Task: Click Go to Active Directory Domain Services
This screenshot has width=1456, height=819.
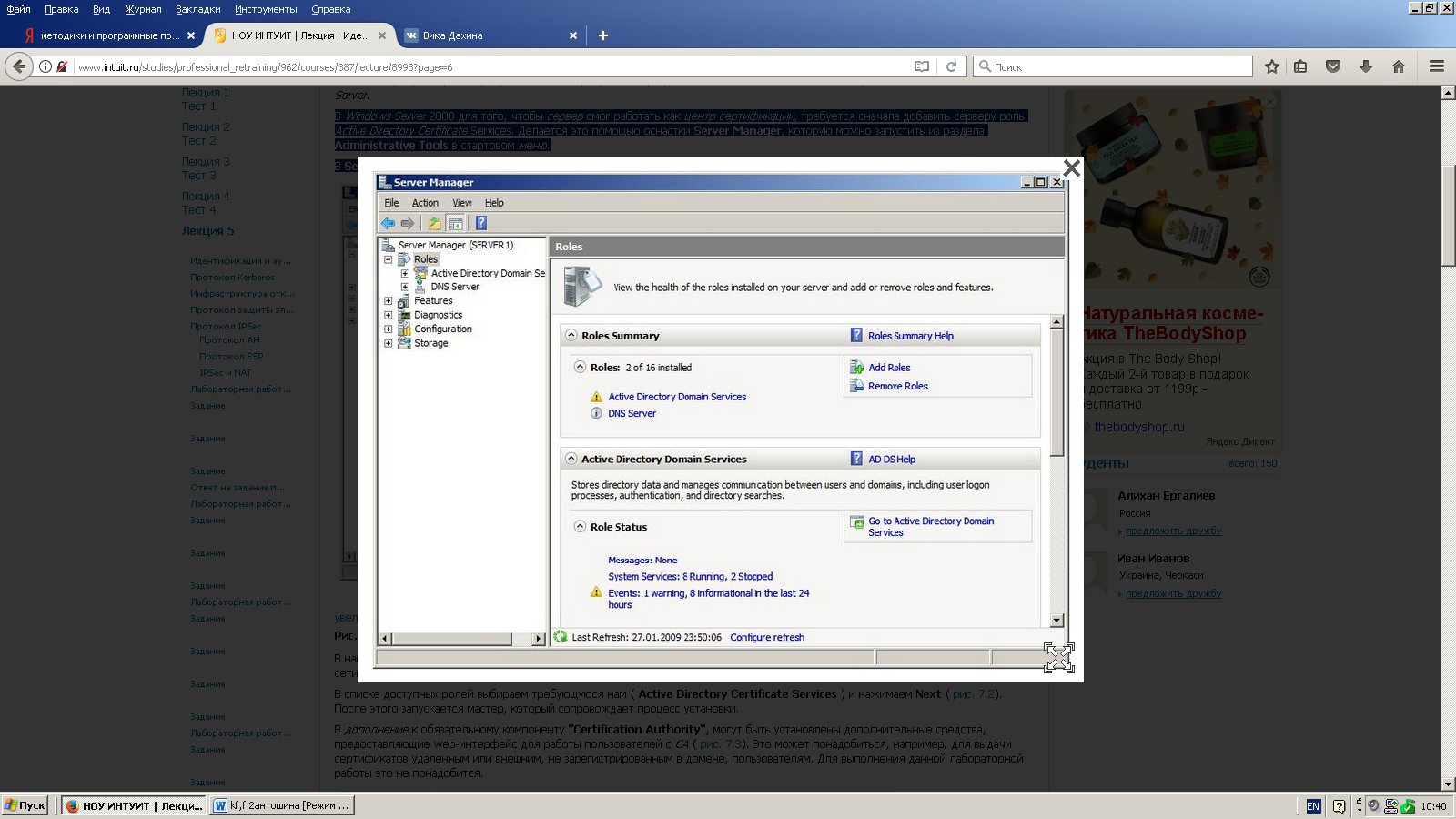Action: [931, 527]
